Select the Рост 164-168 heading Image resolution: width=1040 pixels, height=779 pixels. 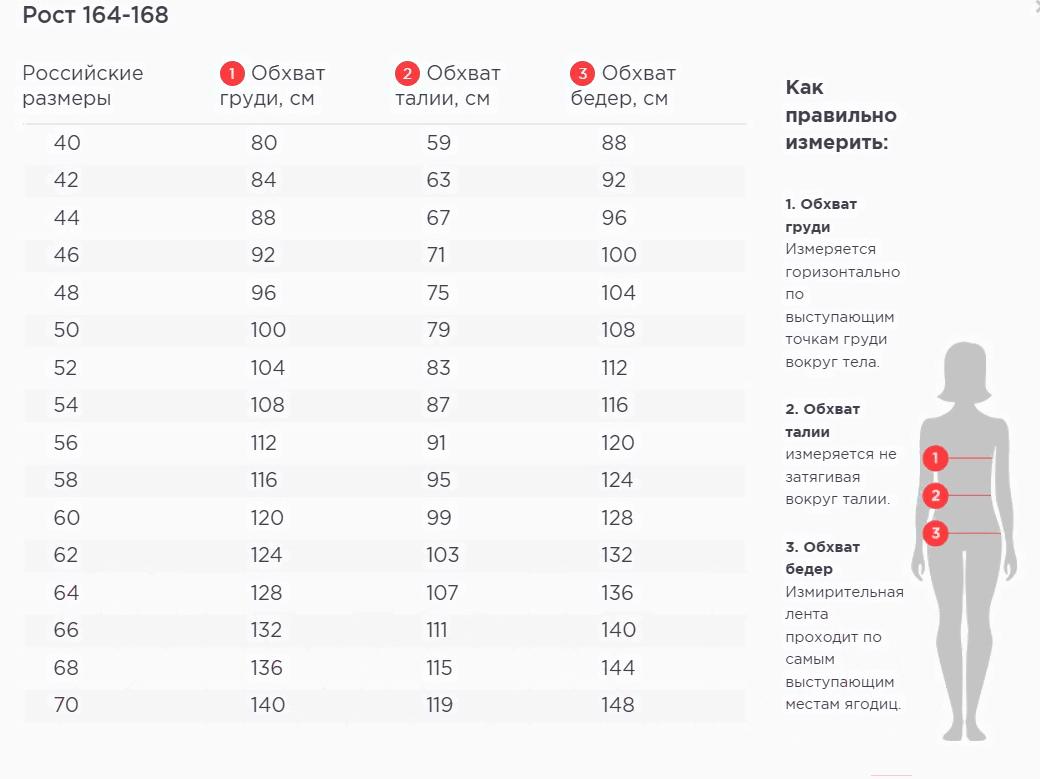[95, 16]
